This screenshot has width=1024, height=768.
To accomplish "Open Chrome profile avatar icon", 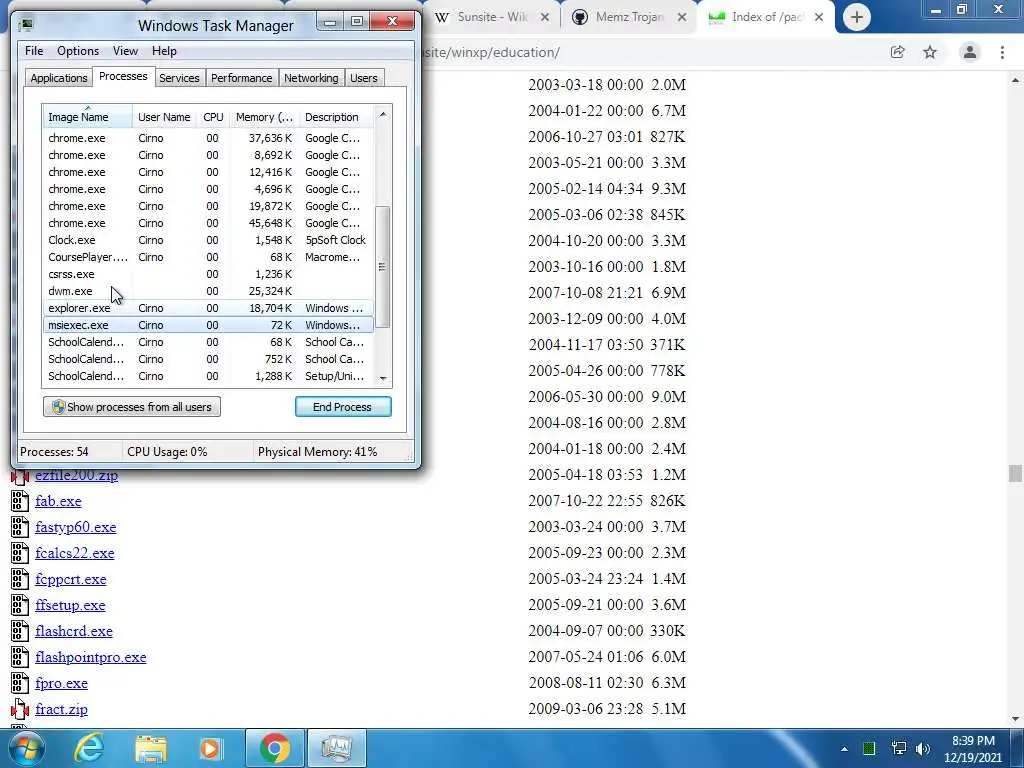I will pos(970,52).
